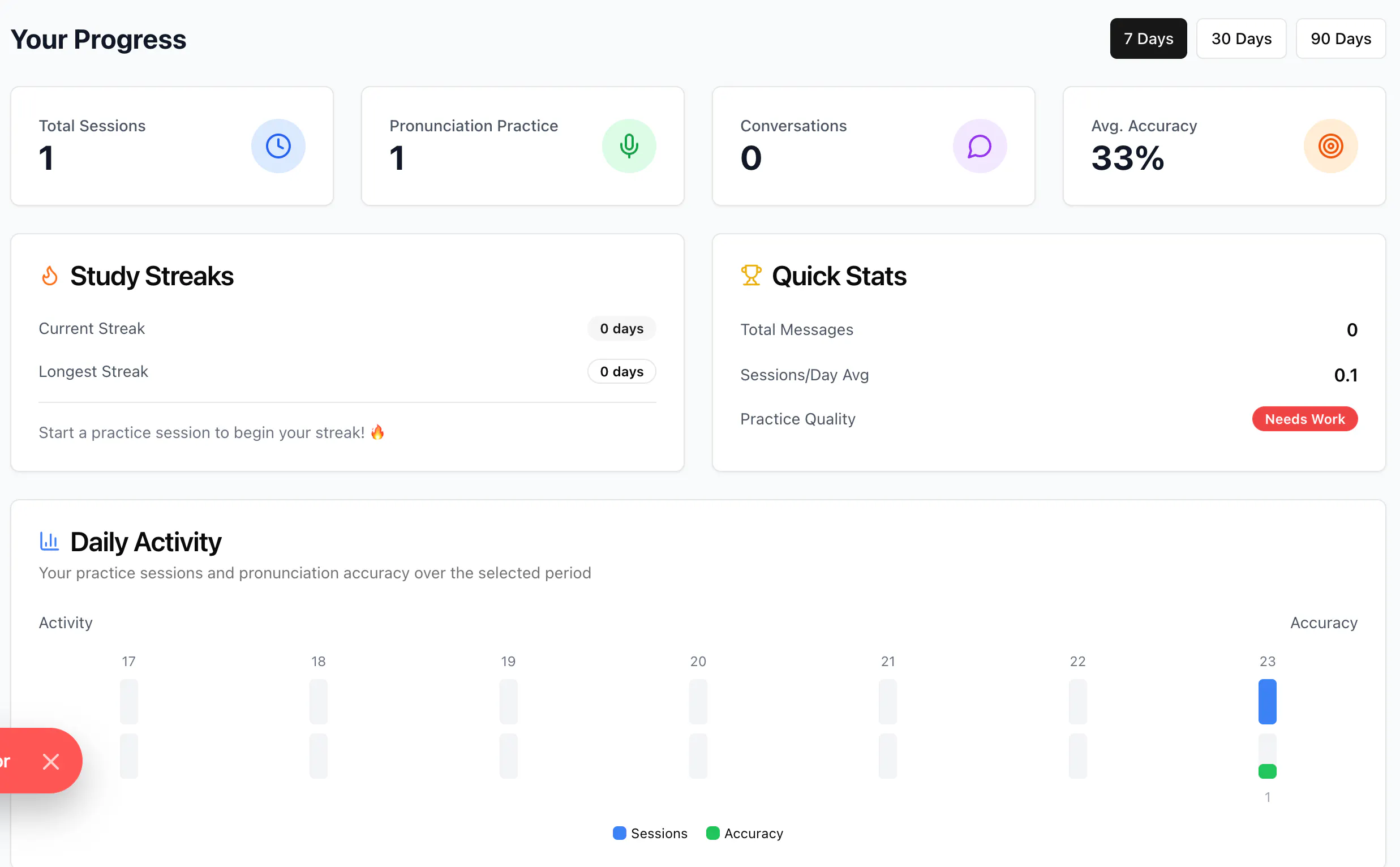Select the 30 Days period

[1240, 38]
